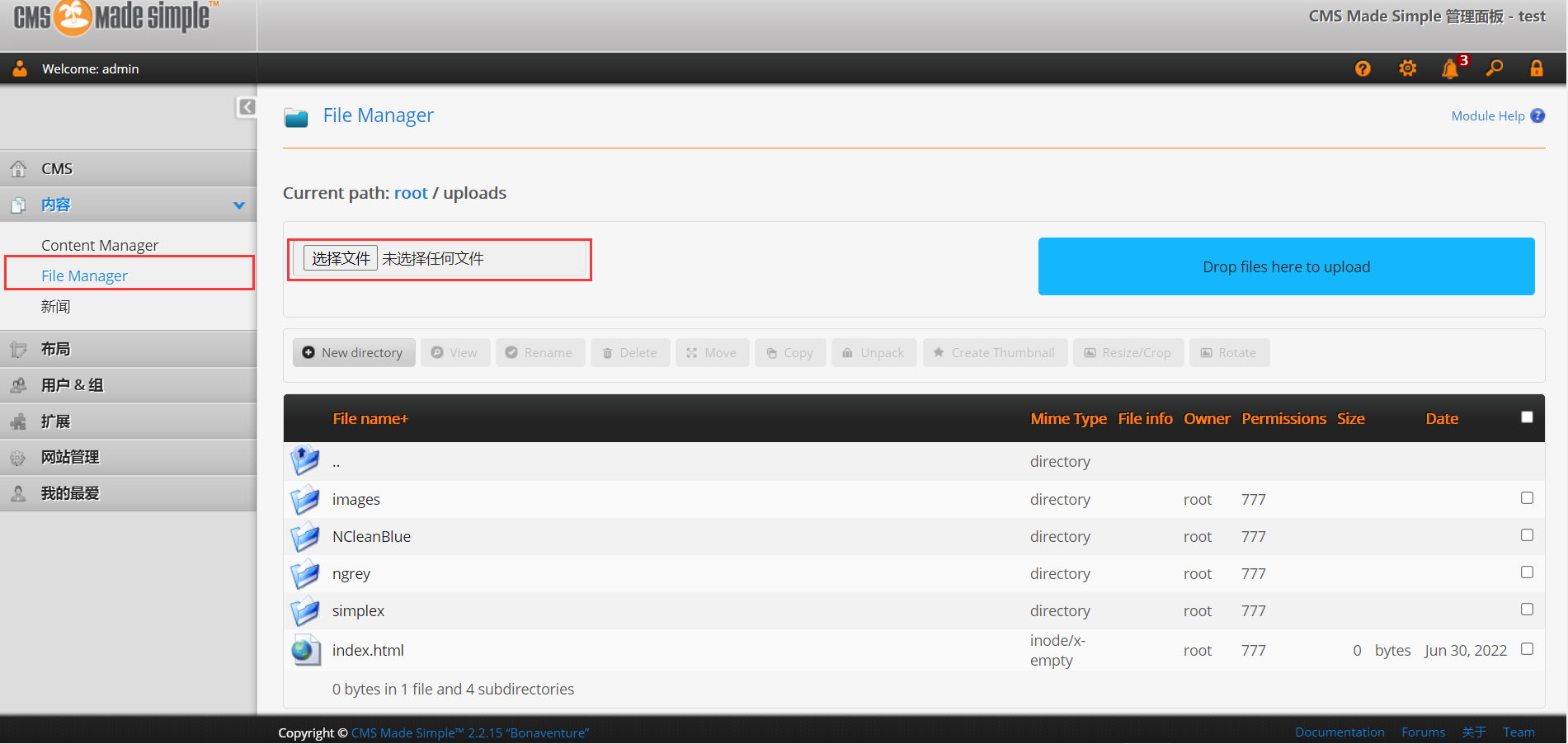Click the File Manager blue folder header icon
Image resolution: width=1568 pixels, height=744 pixels.
point(296,117)
